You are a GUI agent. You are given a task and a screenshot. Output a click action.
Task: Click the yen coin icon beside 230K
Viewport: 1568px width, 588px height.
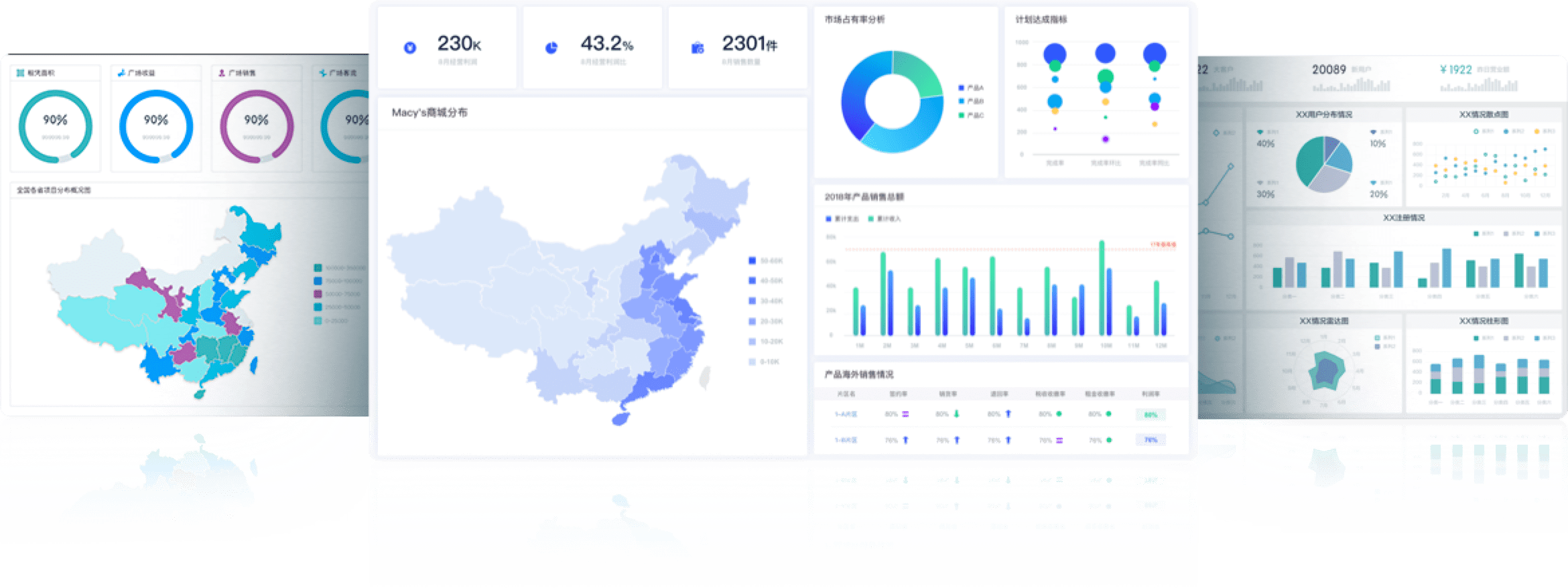tap(410, 48)
